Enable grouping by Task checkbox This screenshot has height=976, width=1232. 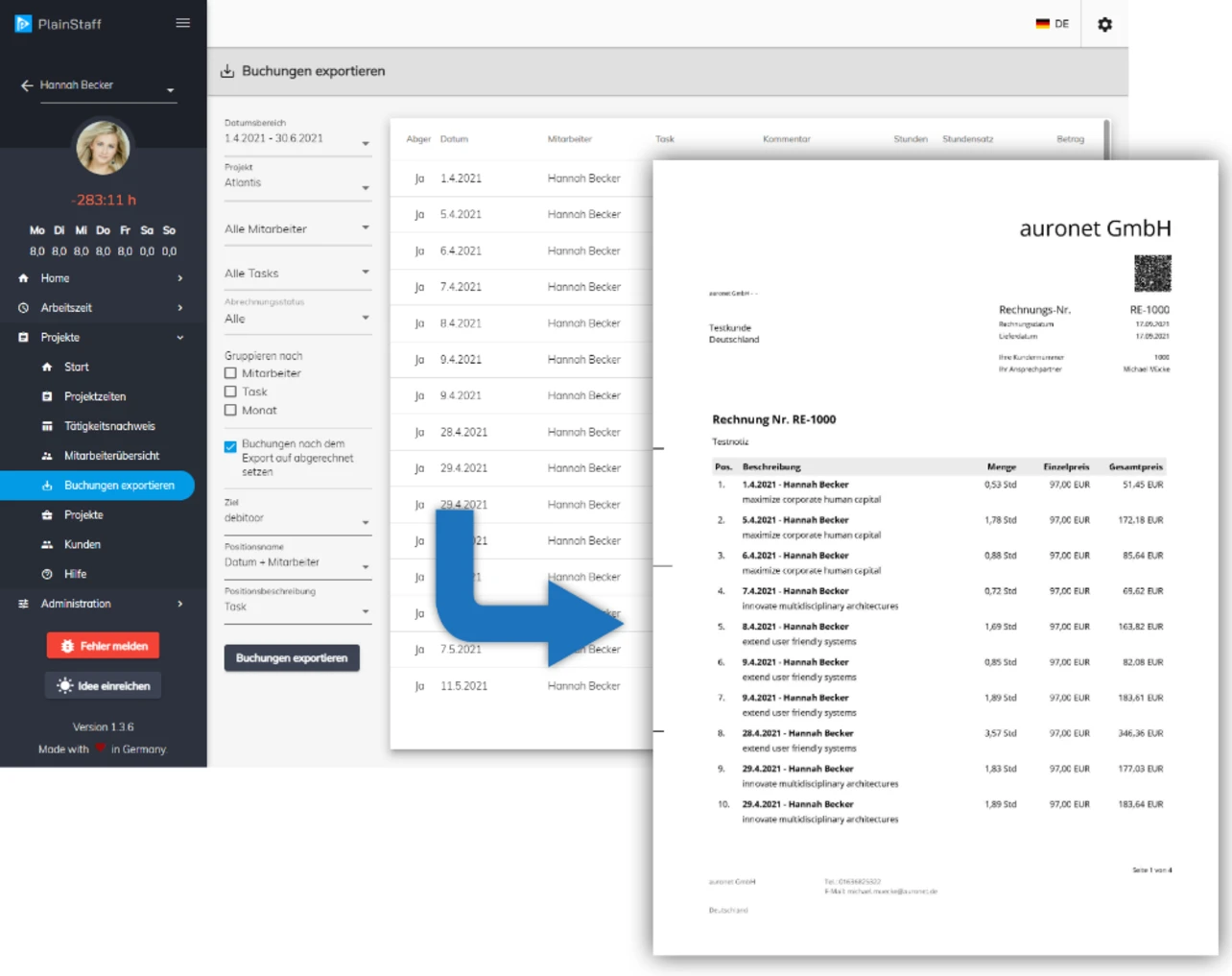pyautogui.click(x=230, y=392)
